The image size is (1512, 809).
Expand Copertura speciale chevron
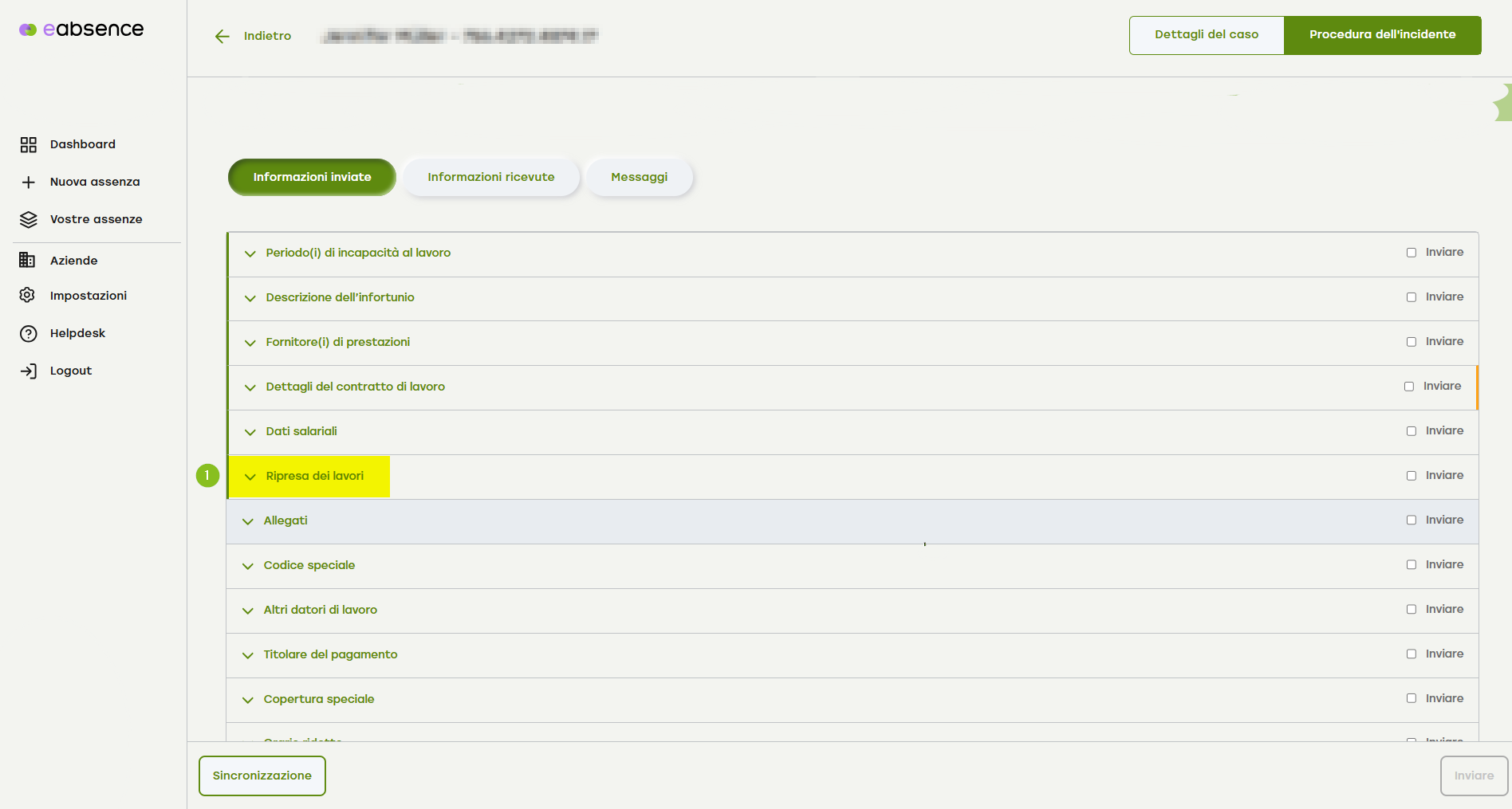click(248, 700)
